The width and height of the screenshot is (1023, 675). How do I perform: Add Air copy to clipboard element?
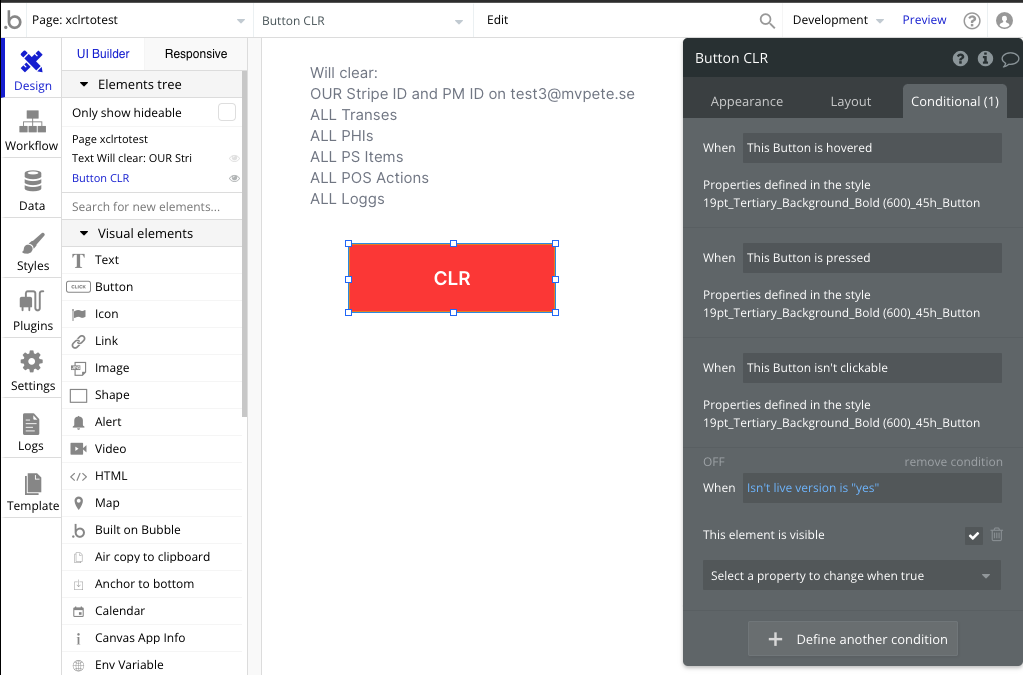click(152, 557)
